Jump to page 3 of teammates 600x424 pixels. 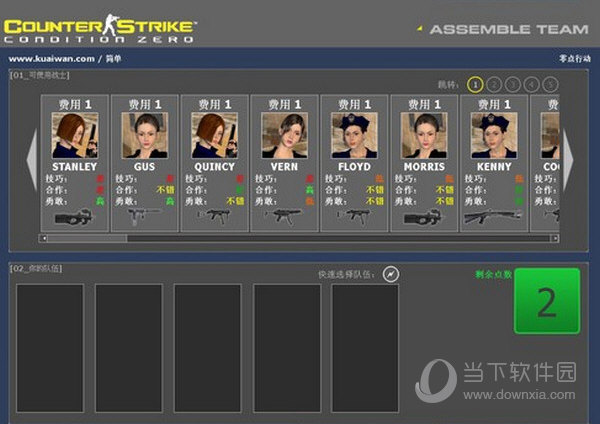(x=513, y=85)
